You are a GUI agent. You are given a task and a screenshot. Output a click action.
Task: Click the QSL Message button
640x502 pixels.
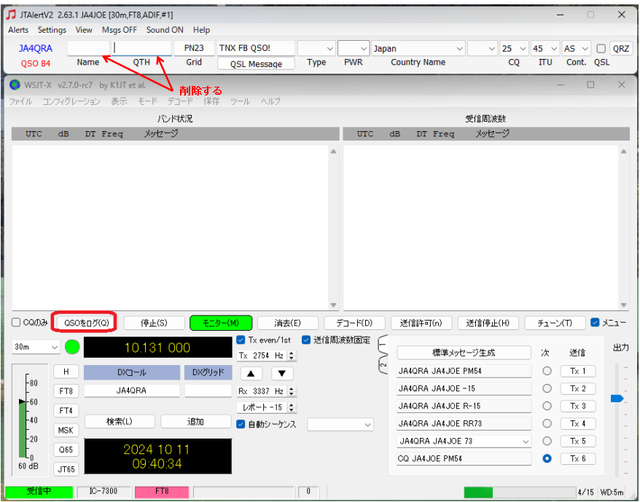pyautogui.click(x=256, y=64)
